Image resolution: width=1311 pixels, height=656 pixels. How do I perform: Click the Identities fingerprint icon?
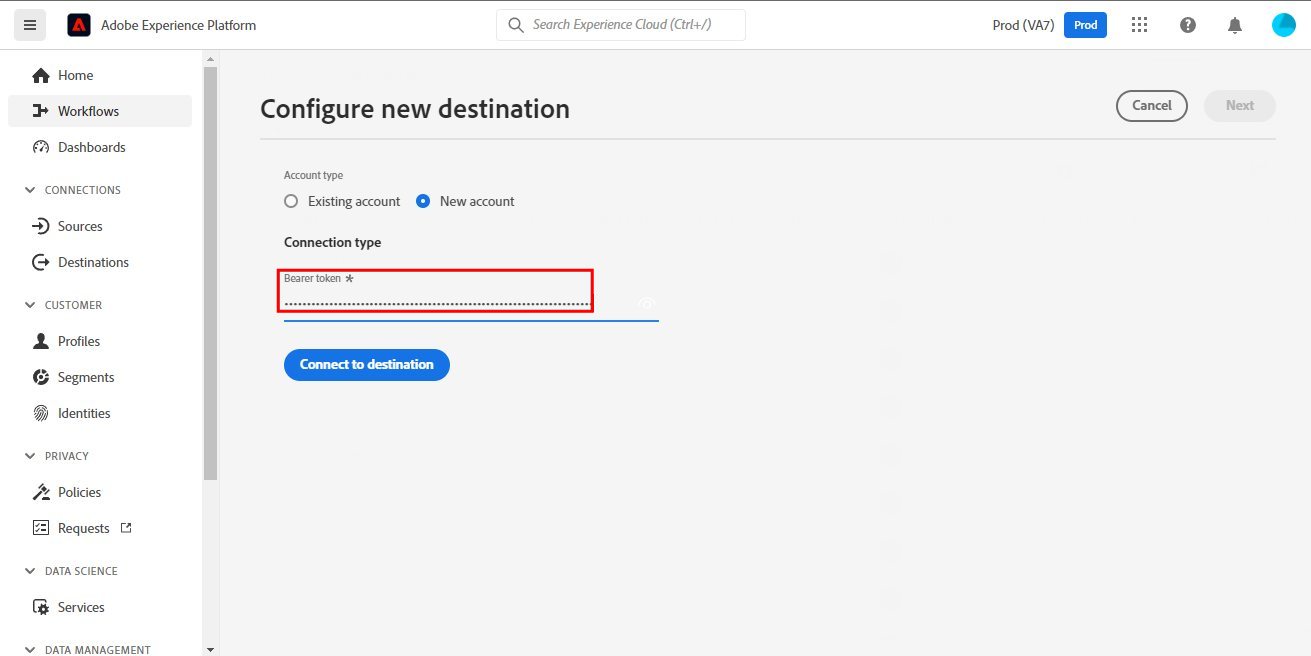pyautogui.click(x=41, y=413)
